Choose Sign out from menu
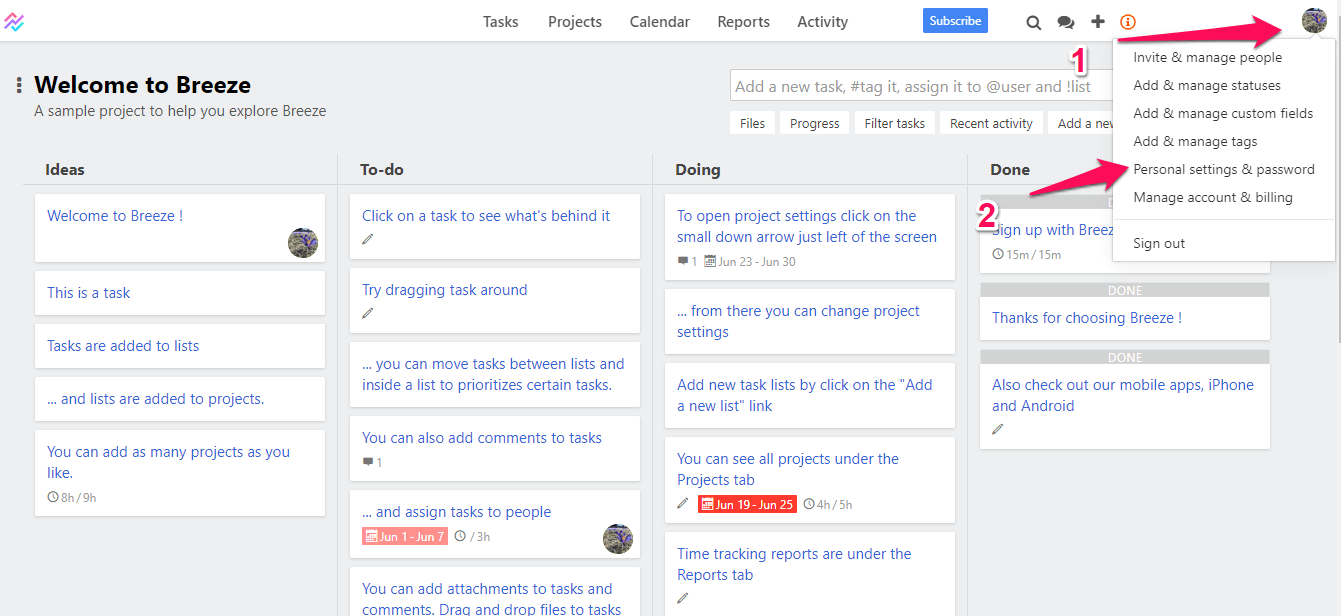Viewport: 1341px width, 616px height. click(1159, 243)
